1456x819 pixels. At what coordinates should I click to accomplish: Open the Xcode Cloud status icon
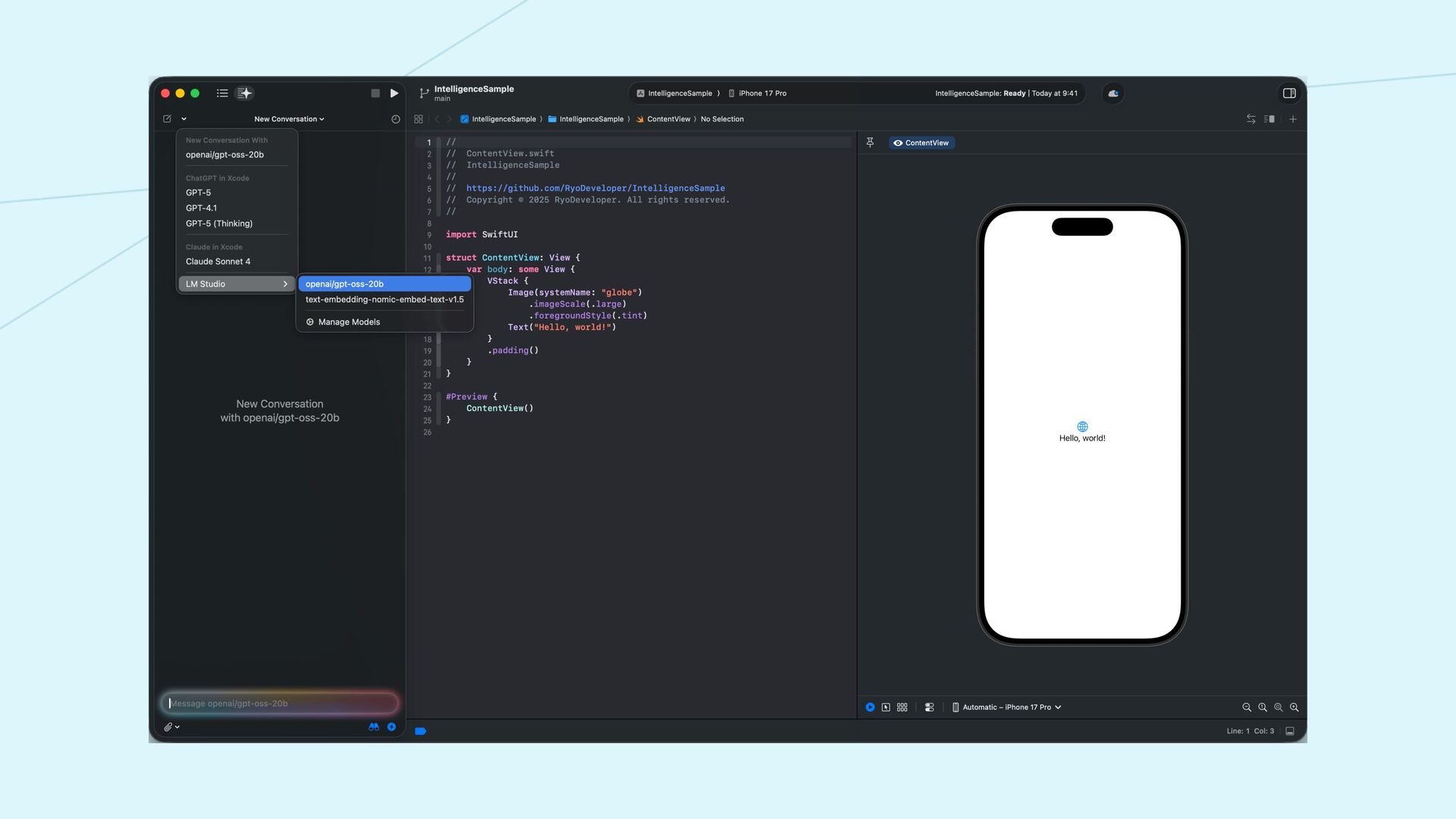tap(1113, 93)
